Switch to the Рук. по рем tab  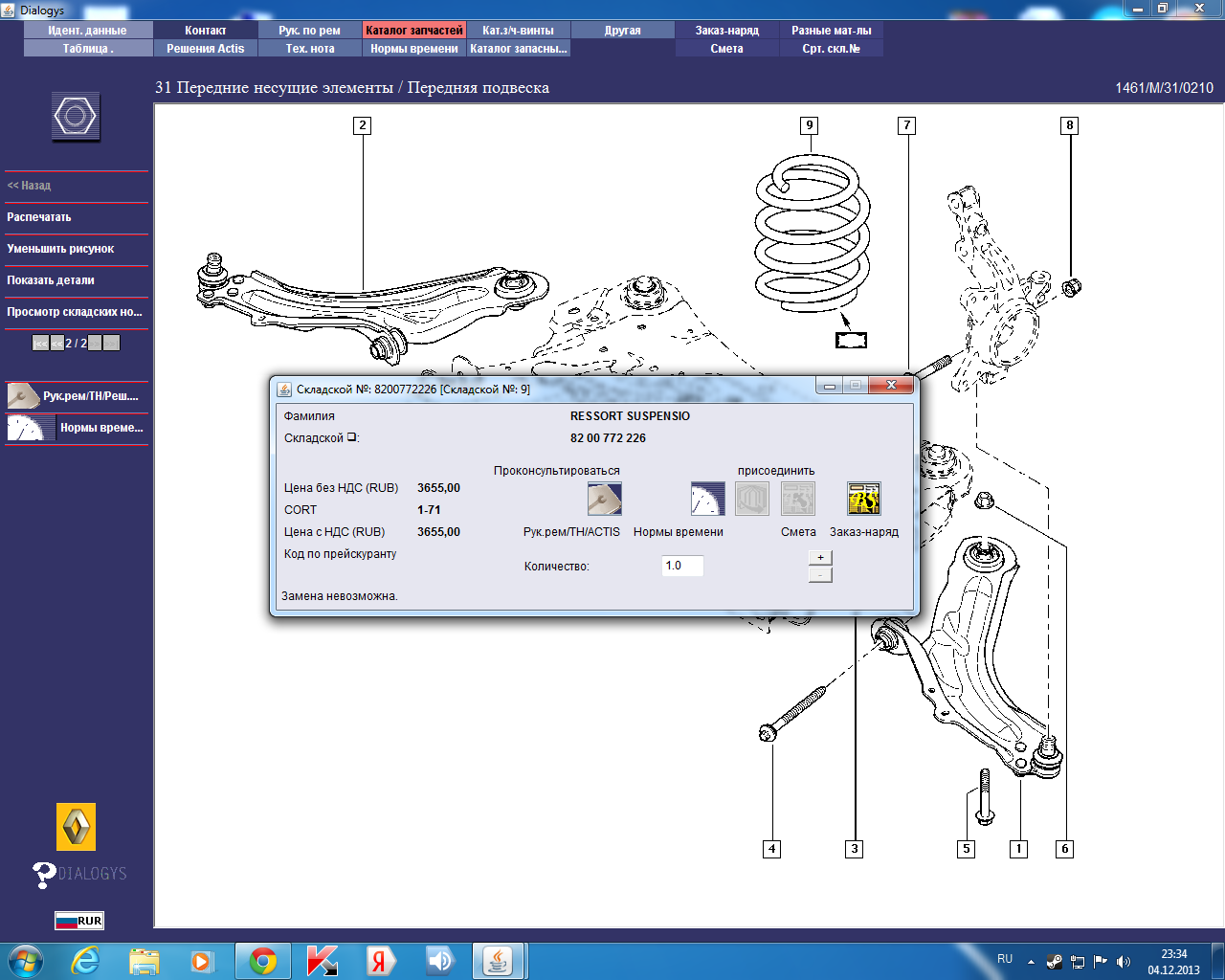310,31
